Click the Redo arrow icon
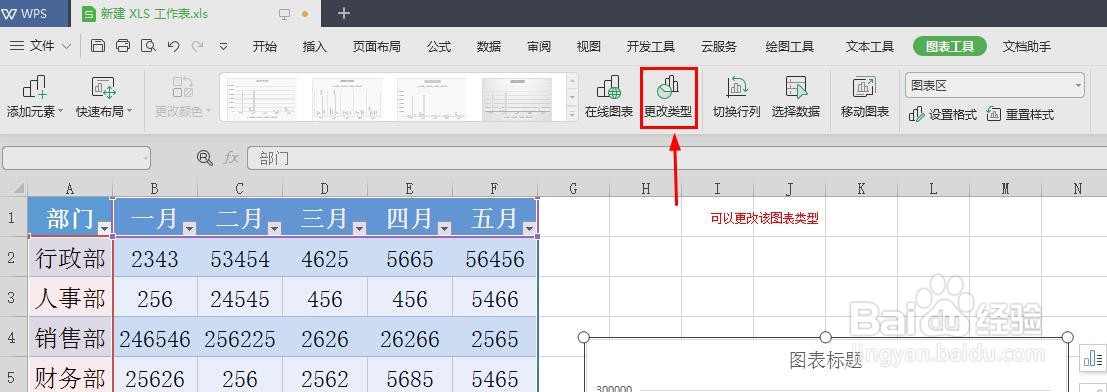Viewport: 1107px width, 392px height. click(x=198, y=47)
